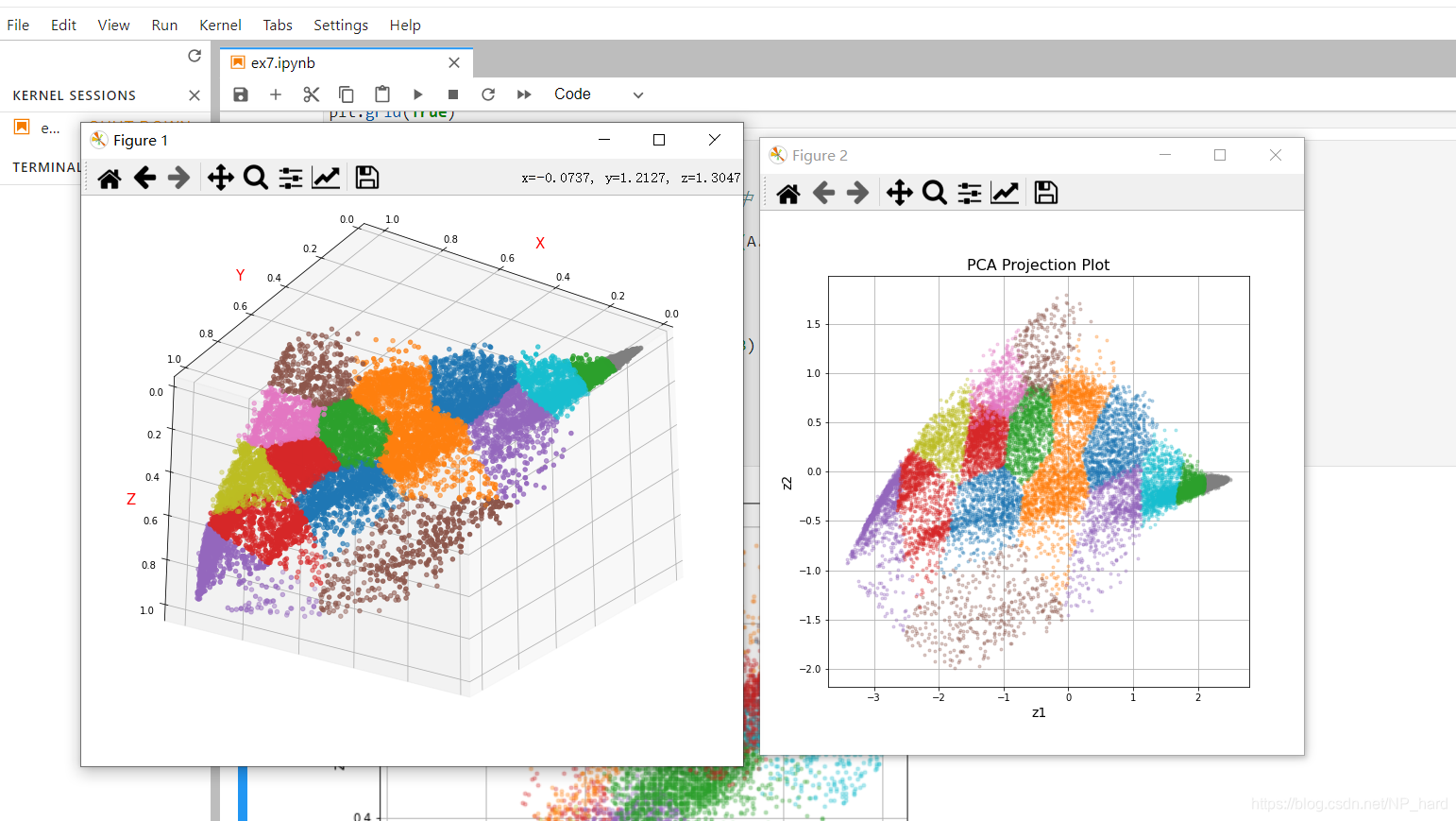
Task: Click the cursor coordinates readout in Figure 1
Action: click(x=631, y=178)
